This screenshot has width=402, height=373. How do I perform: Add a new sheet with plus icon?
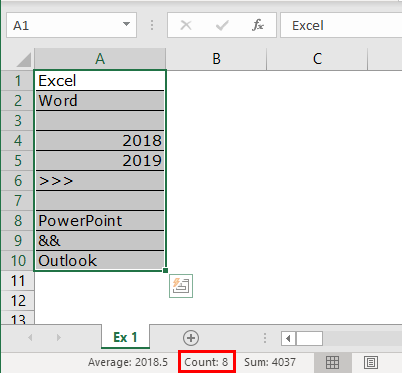[191, 338]
